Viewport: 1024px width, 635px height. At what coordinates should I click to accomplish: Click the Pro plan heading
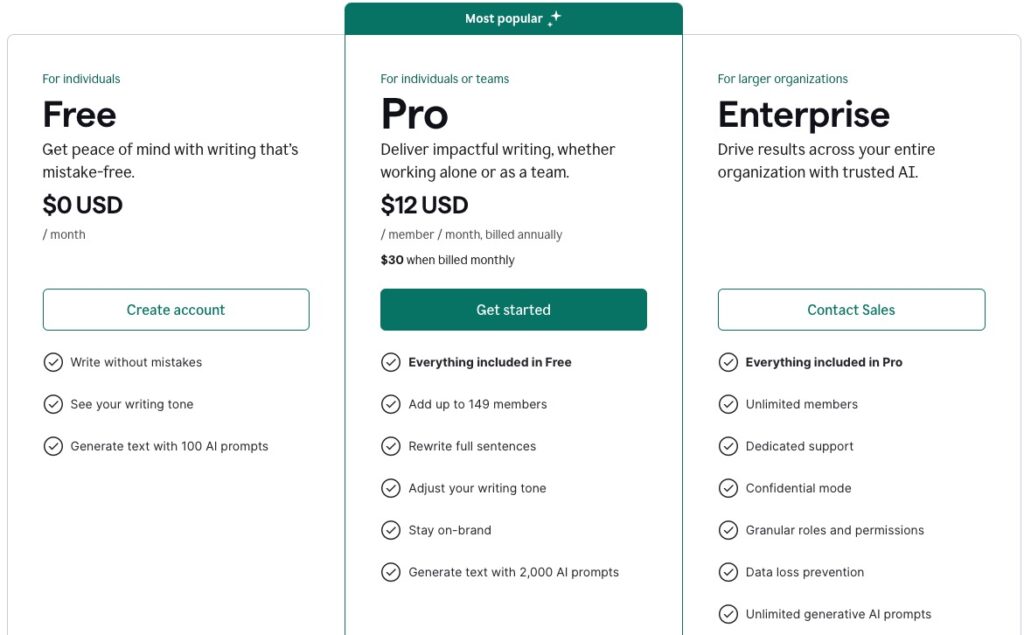[x=414, y=114]
